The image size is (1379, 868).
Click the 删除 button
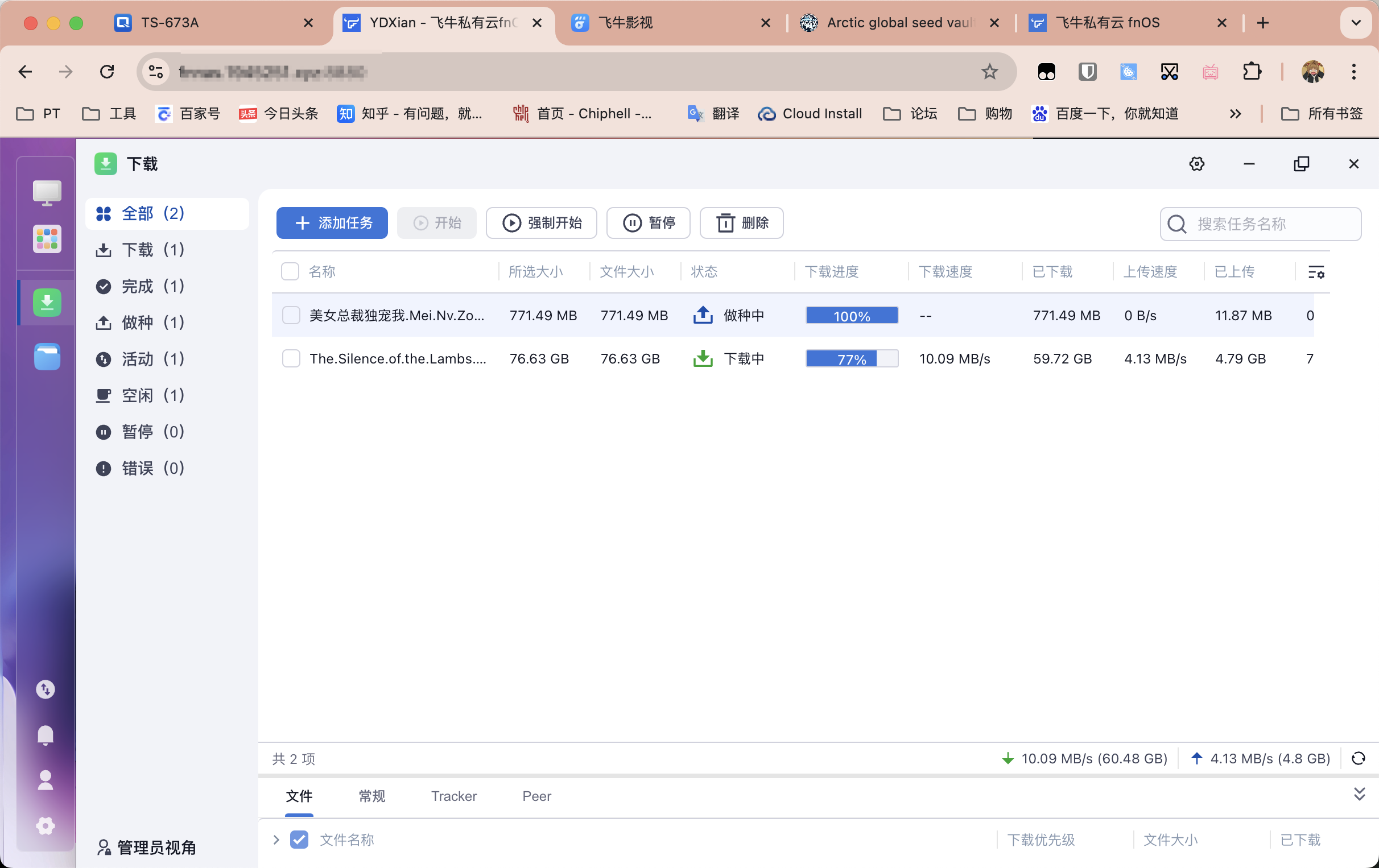pyautogui.click(x=742, y=223)
